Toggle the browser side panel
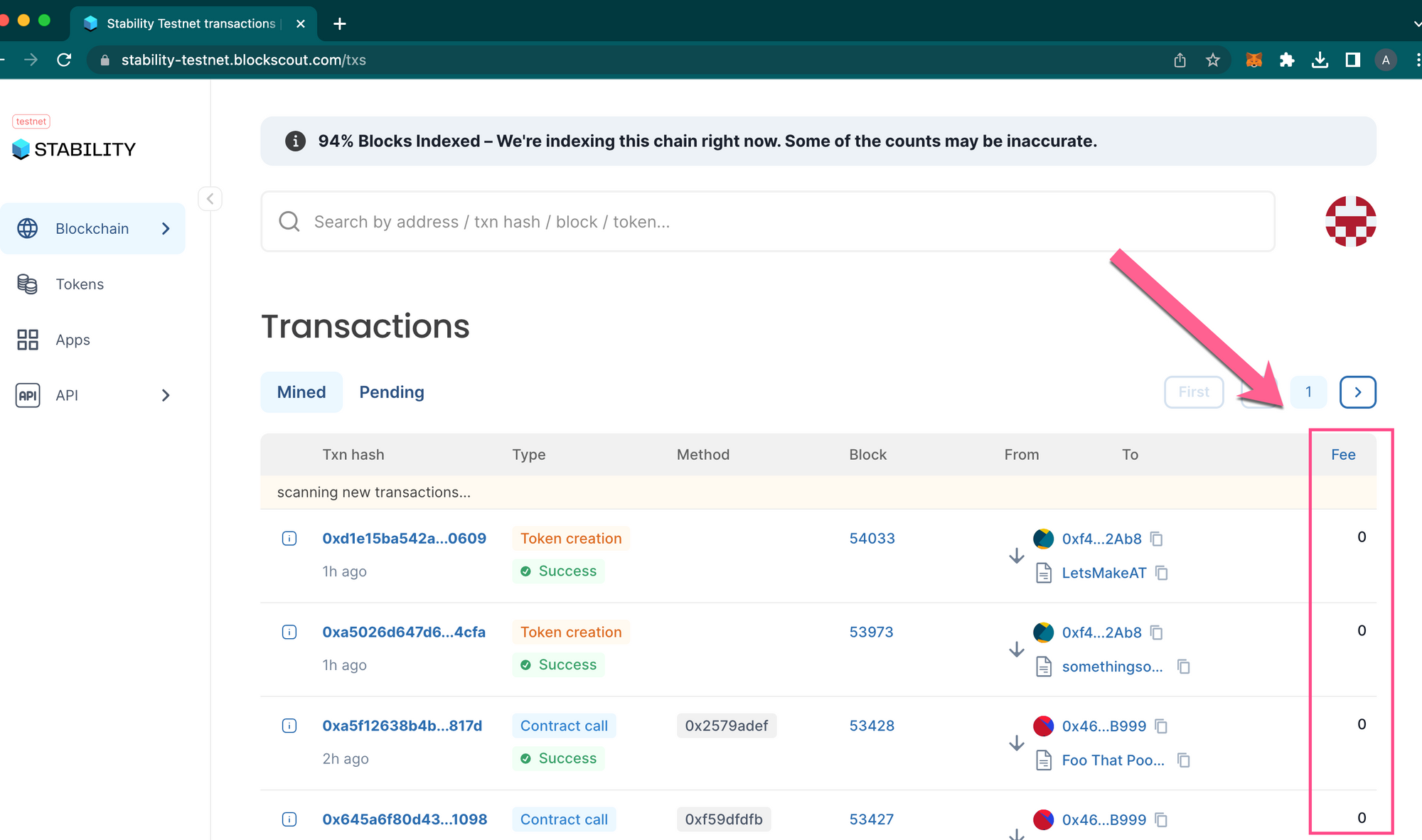This screenshot has height=840, width=1422. pyautogui.click(x=1353, y=60)
